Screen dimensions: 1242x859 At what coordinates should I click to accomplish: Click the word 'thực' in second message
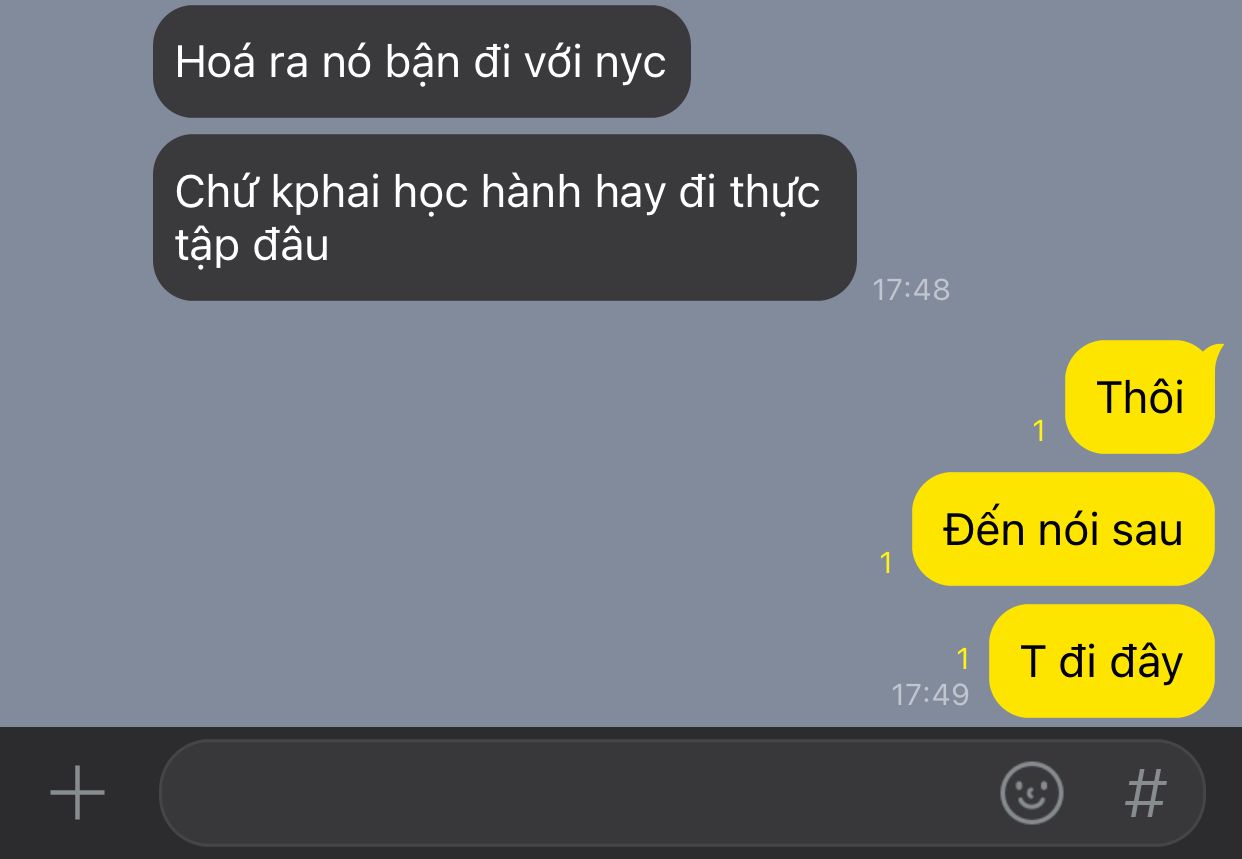(774, 193)
